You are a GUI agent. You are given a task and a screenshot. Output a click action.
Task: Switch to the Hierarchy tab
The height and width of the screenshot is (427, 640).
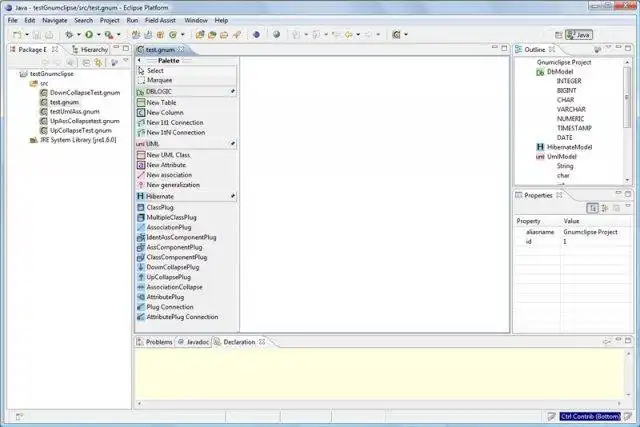(x=90, y=49)
